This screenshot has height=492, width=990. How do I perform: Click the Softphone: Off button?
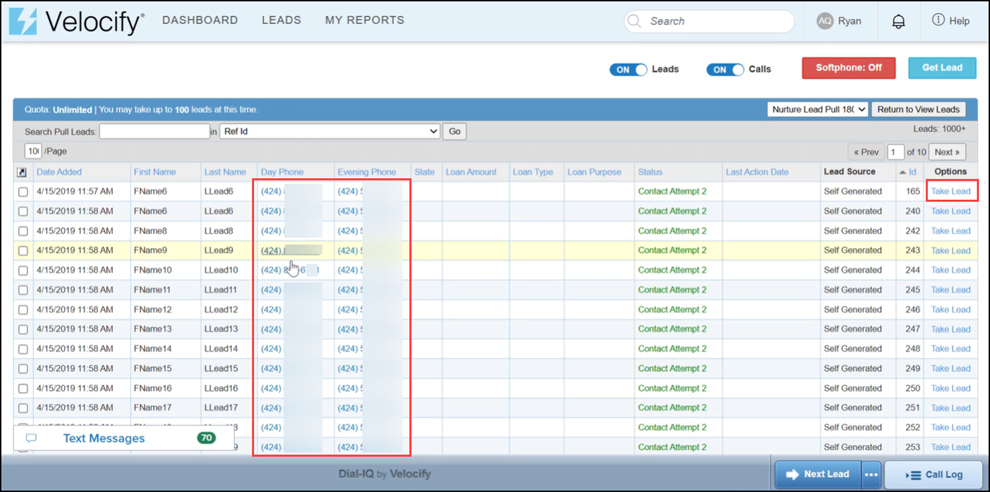(849, 68)
